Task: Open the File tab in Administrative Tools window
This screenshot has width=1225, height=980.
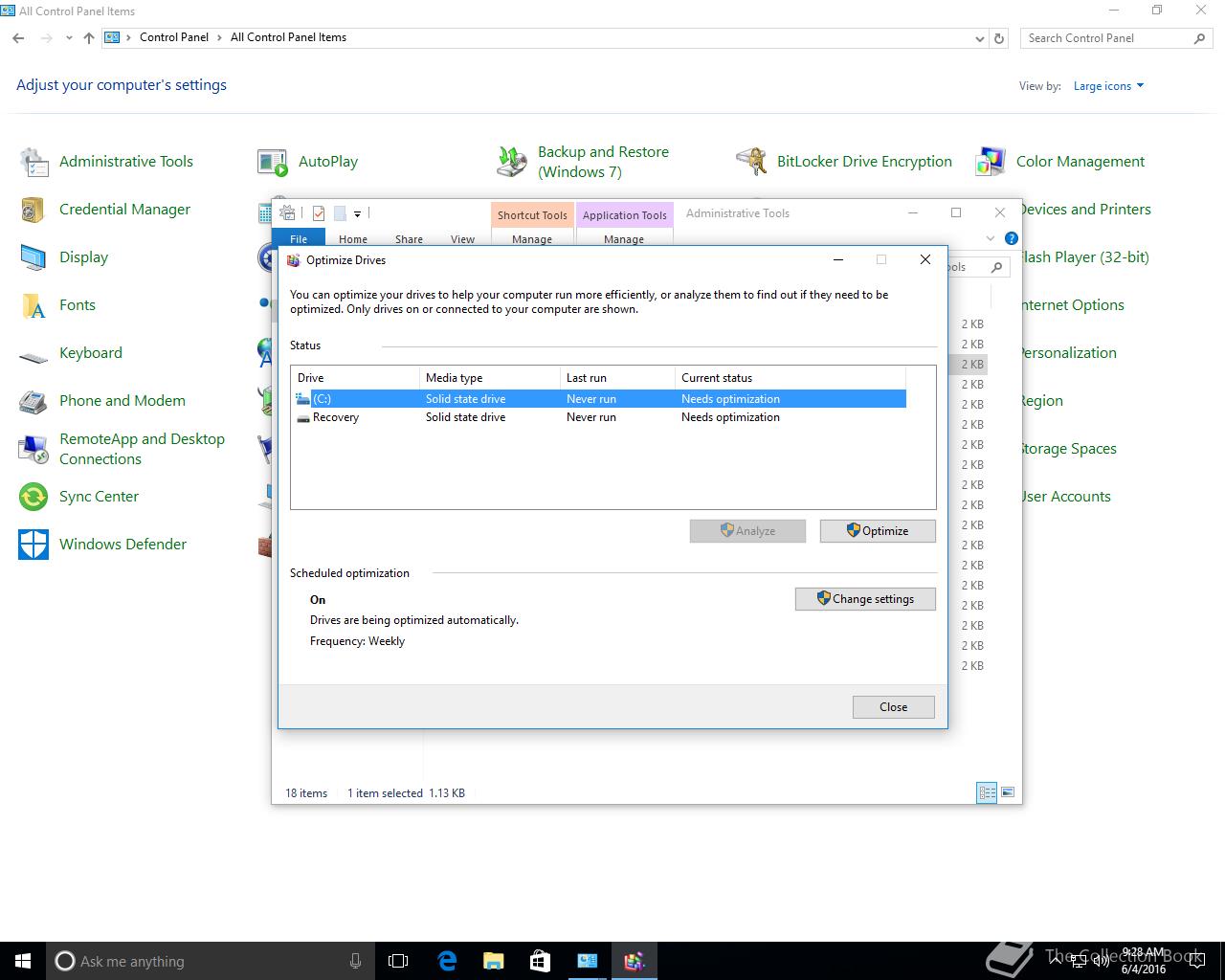Action: click(299, 238)
